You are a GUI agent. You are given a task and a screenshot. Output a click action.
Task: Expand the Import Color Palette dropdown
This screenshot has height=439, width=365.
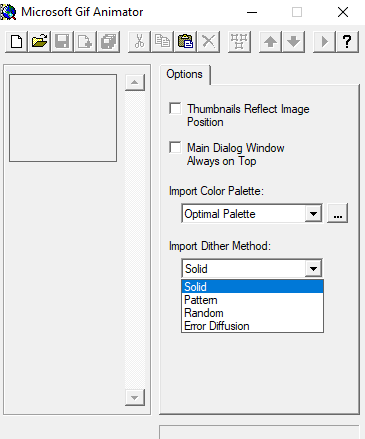[x=313, y=214]
